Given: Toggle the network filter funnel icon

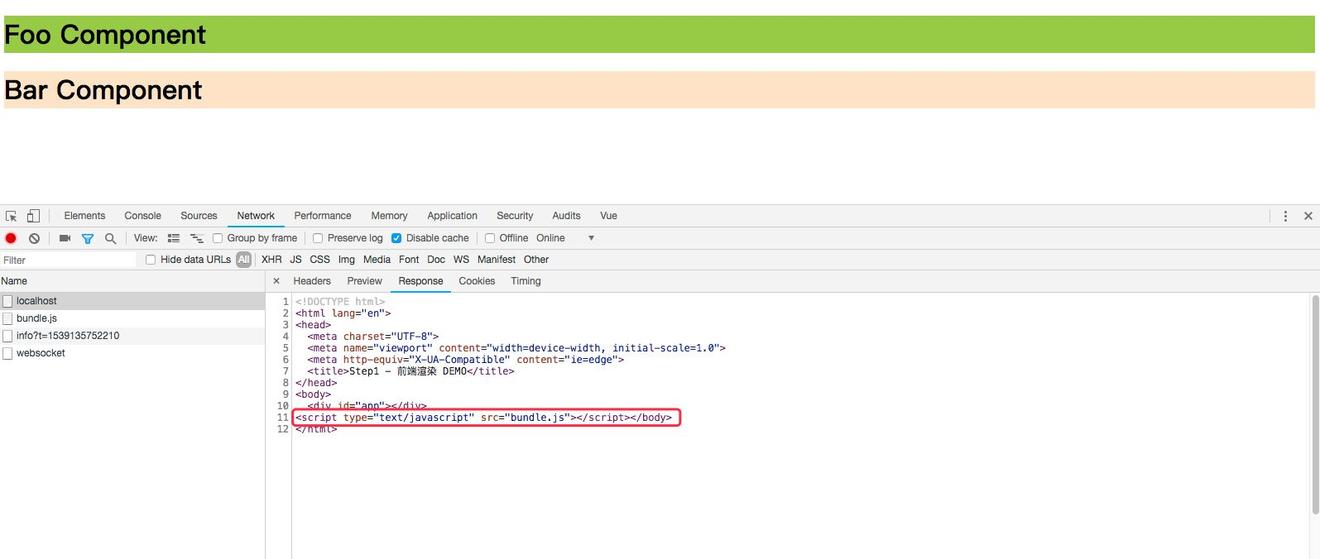Looking at the screenshot, I should (x=87, y=238).
